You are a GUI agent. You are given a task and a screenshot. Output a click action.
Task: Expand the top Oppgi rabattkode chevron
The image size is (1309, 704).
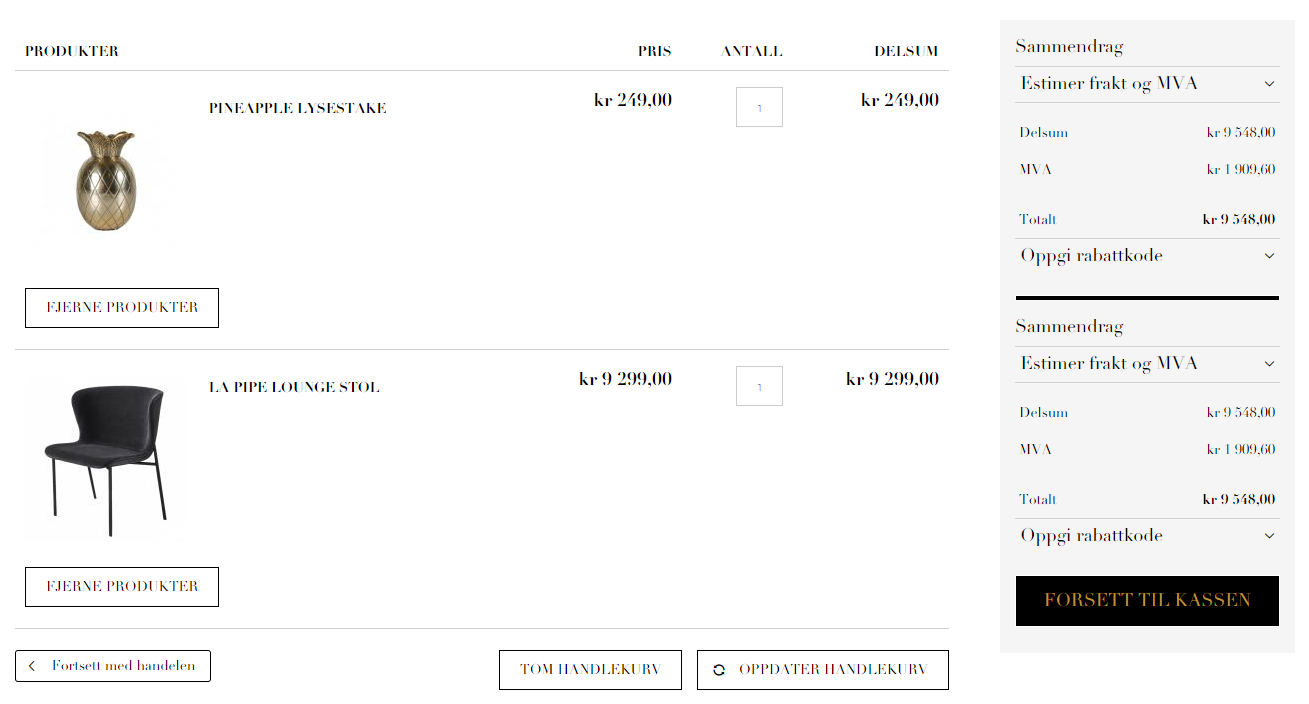pos(1269,256)
